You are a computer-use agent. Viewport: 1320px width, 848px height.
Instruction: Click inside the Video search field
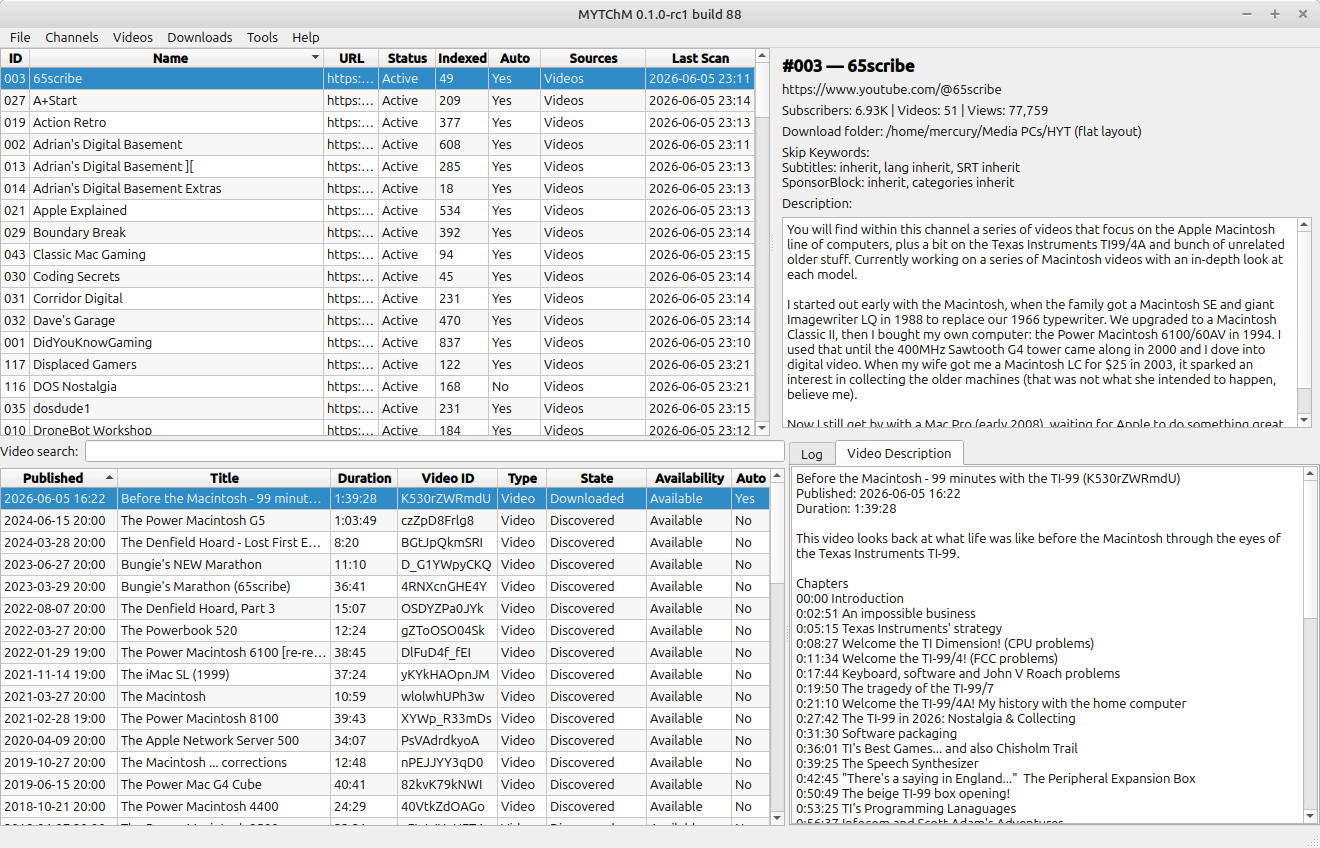(x=434, y=452)
